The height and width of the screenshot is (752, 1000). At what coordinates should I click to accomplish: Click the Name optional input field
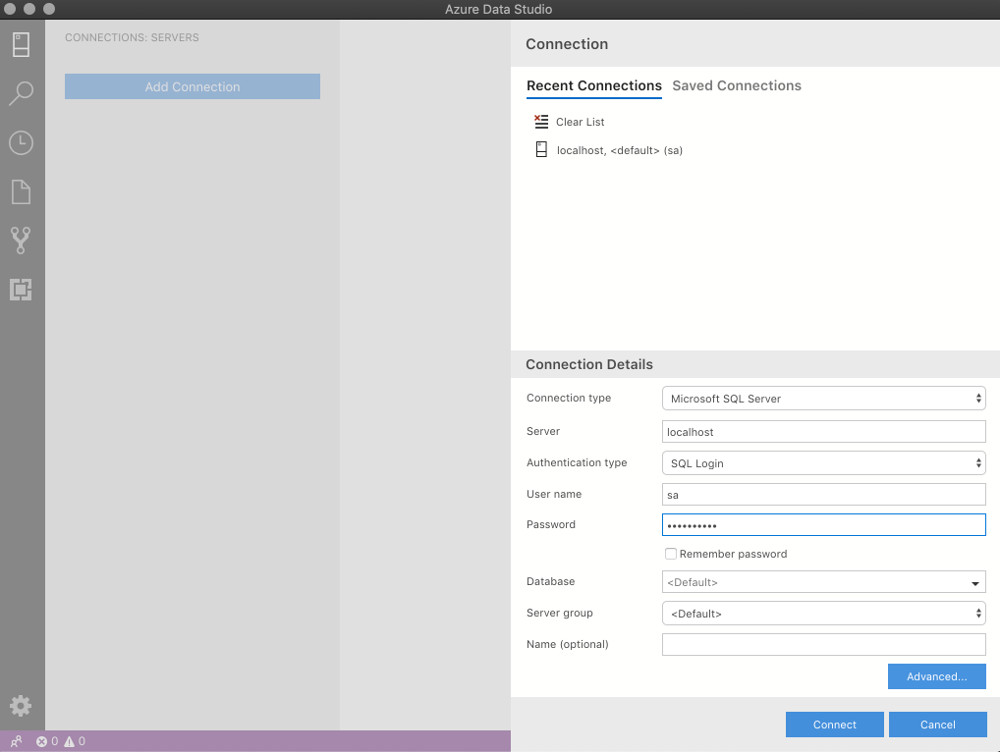pos(822,644)
